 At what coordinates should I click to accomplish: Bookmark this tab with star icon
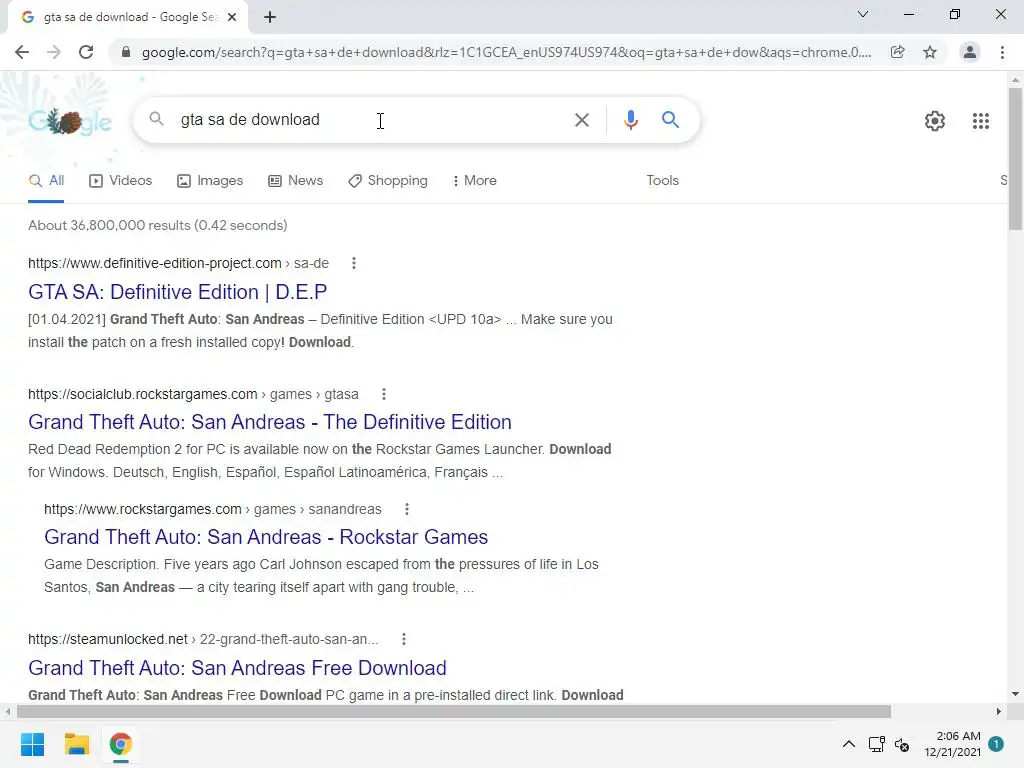pyautogui.click(x=930, y=52)
